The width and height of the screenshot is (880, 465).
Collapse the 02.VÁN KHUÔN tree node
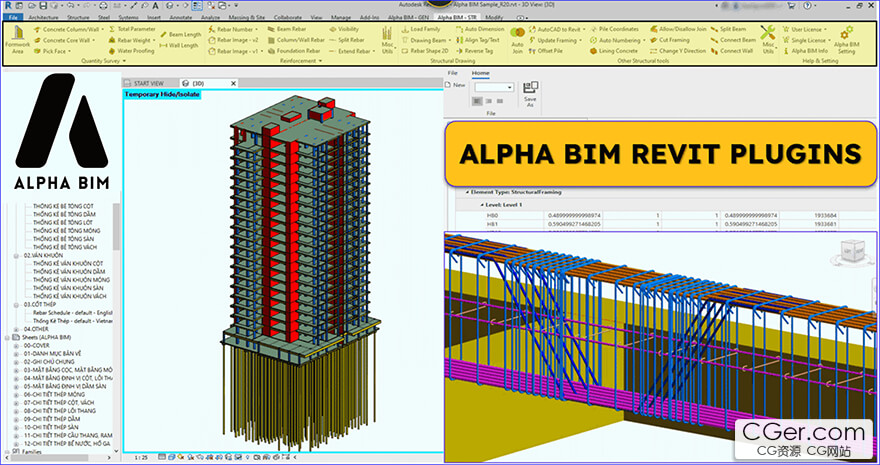17,255
